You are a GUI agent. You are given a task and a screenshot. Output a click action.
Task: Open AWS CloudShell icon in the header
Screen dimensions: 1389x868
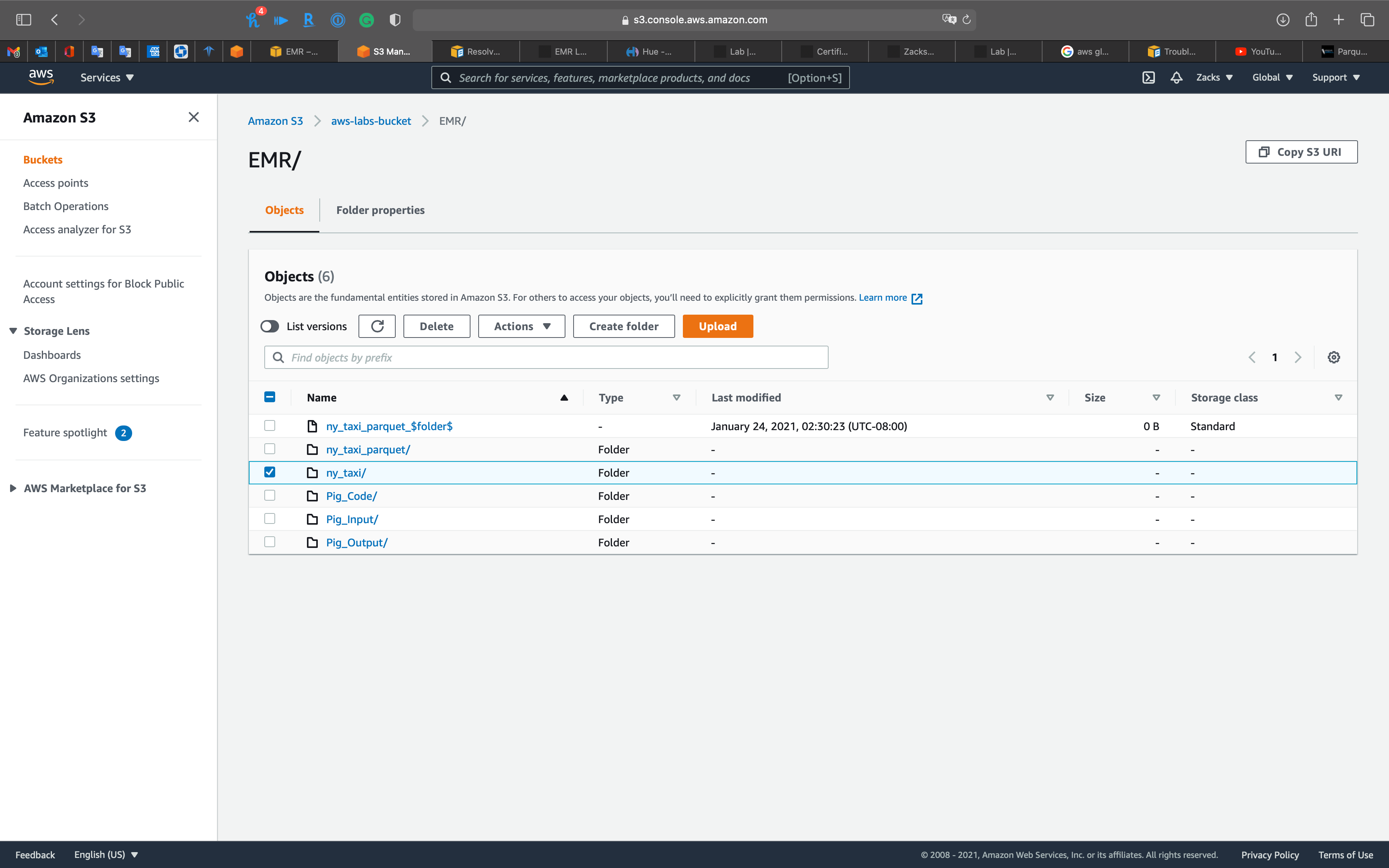[1148, 77]
